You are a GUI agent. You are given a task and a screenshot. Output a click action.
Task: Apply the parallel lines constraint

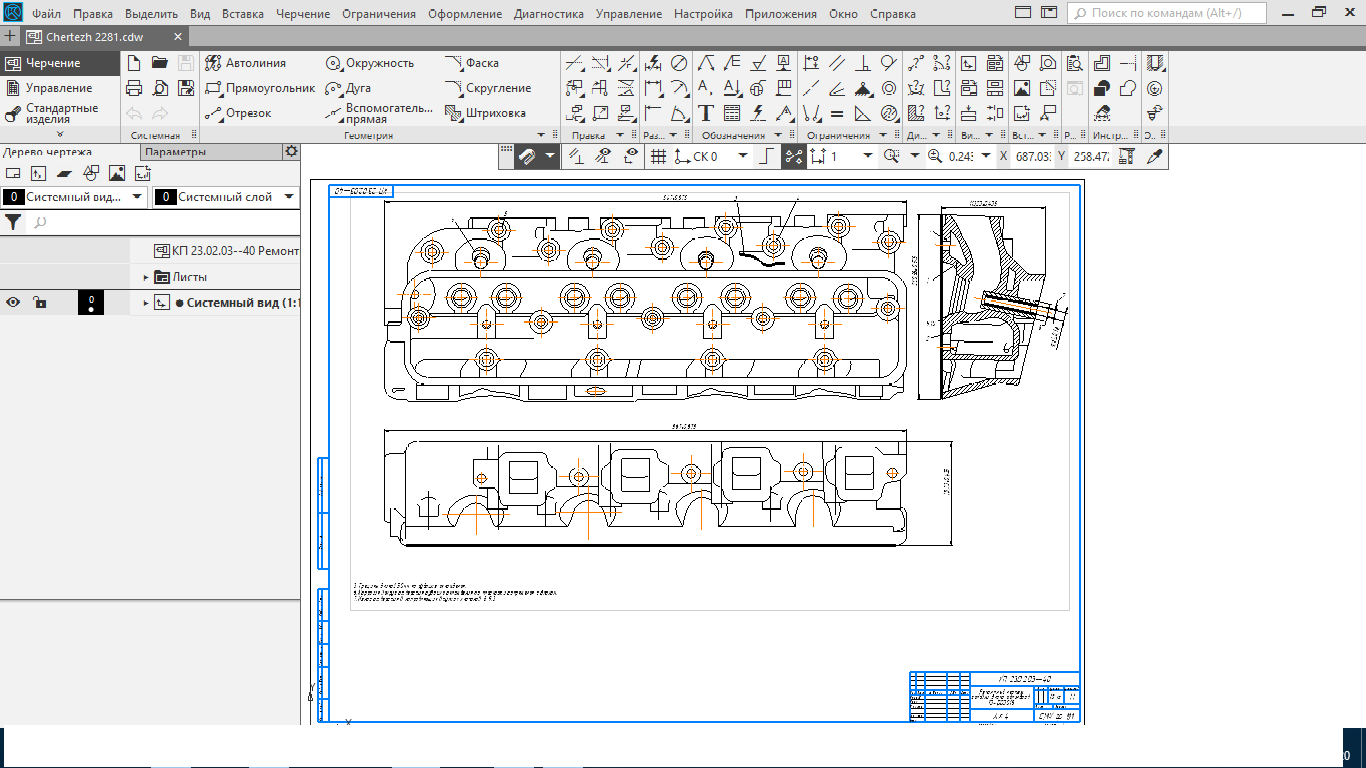(x=838, y=63)
